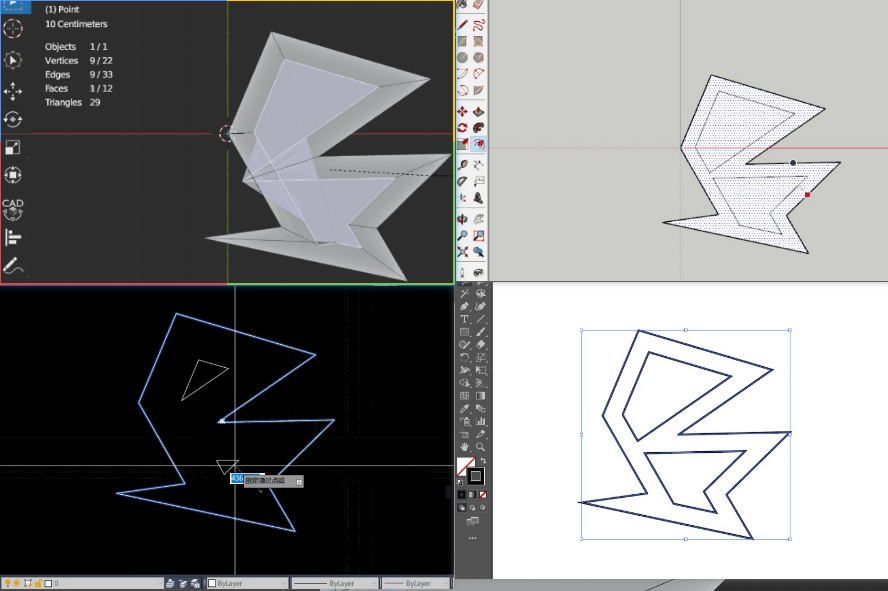Viewport: 888px width, 591px height.
Task: Choose Illustrator's Hand tool
Action: pos(464,447)
